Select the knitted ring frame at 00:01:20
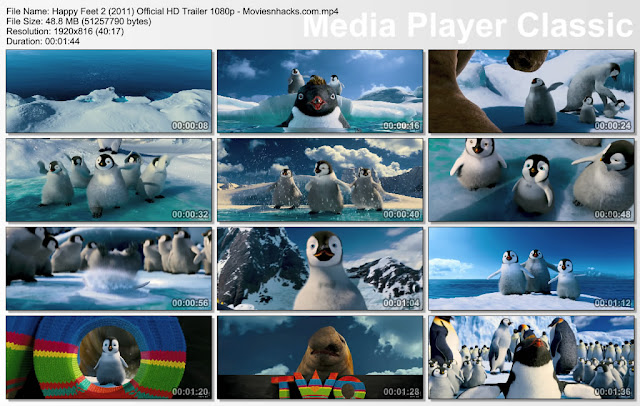This screenshot has height=406, width=640. [109, 357]
